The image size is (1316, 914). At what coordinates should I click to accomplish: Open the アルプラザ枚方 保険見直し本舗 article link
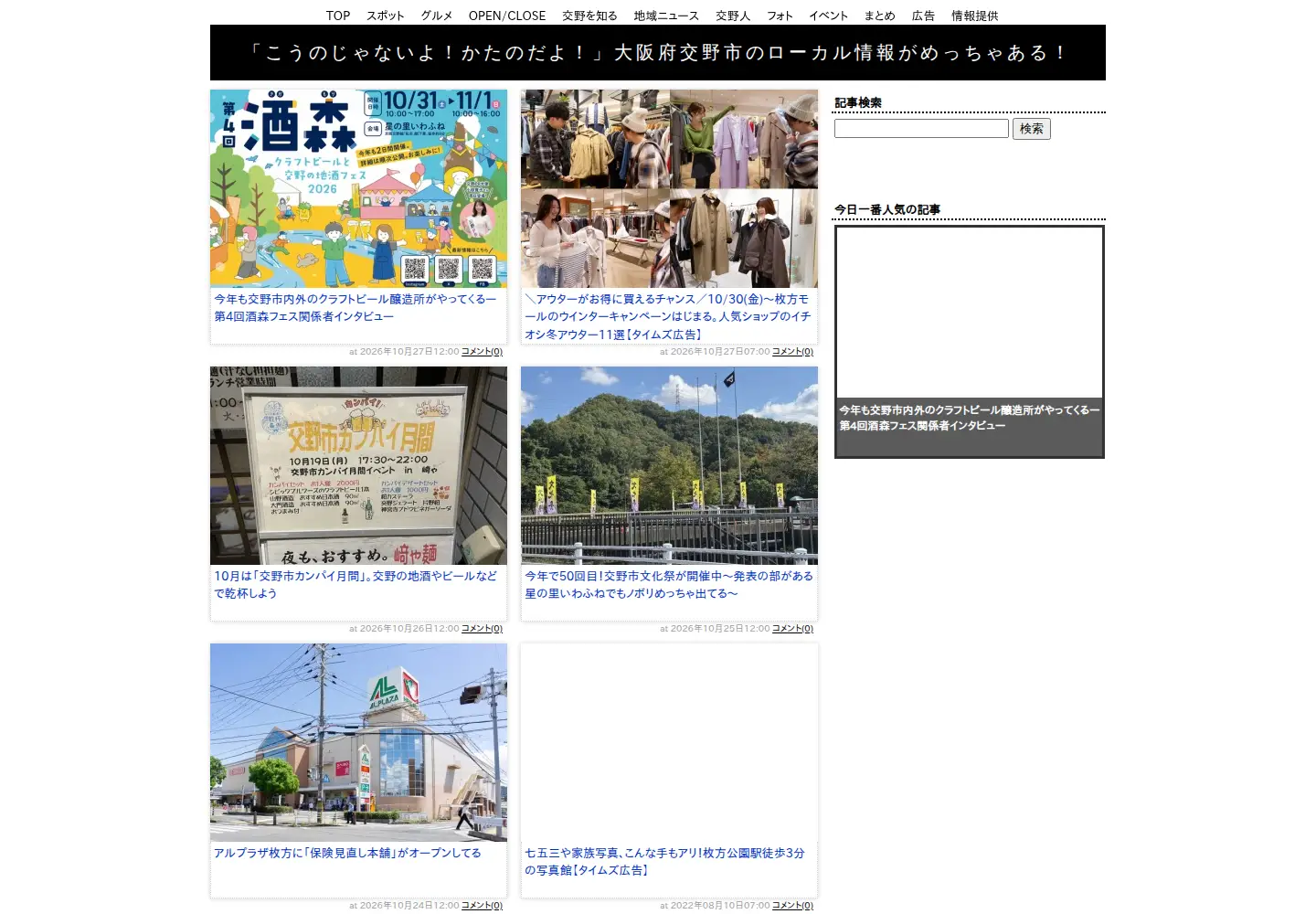tap(347, 853)
